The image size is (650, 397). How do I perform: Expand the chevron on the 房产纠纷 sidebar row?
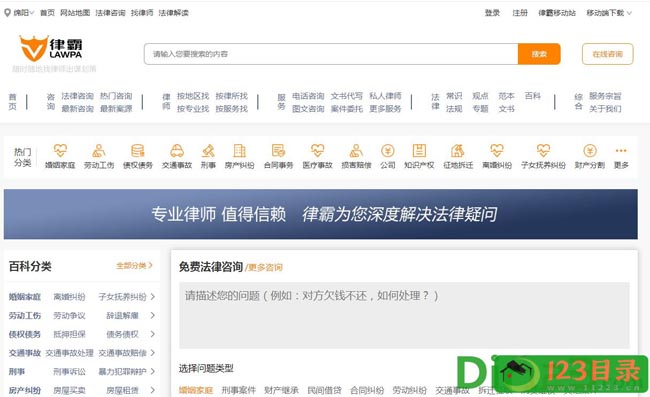click(x=153, y=390)
